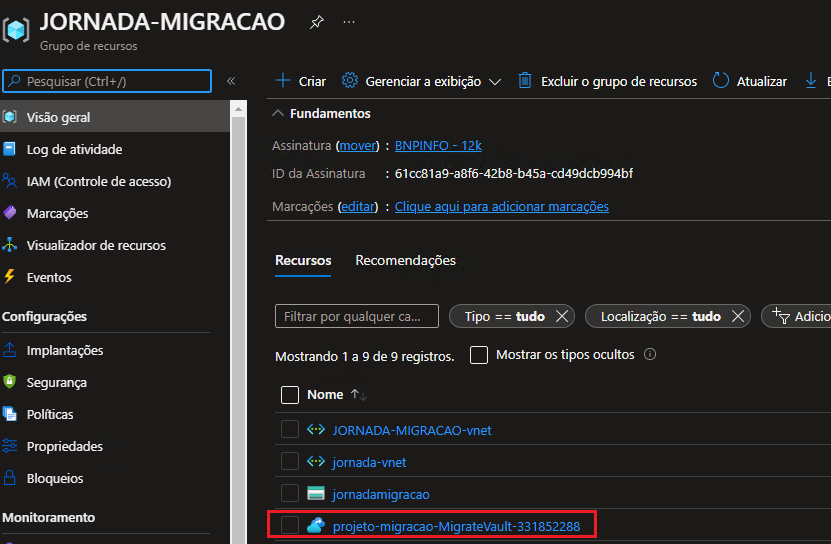This screenshot has height=544, width=831.
Task: Collapse the sidebar with double chevron
Action: (231, 81)
